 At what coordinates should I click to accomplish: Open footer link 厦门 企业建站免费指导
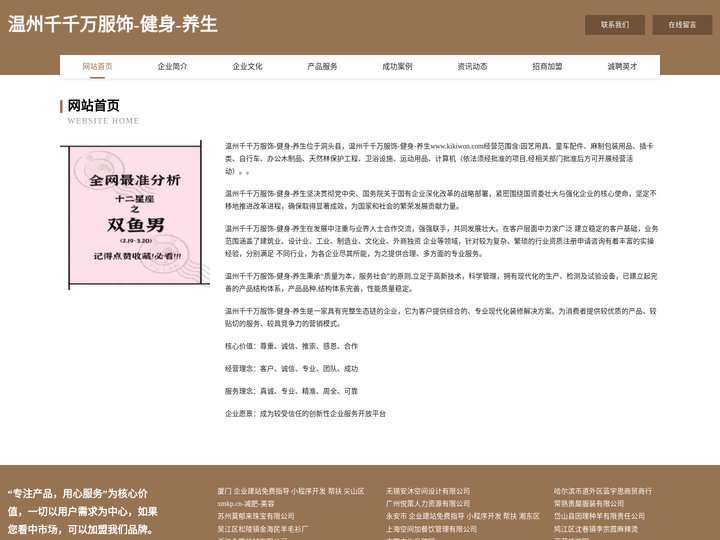click(291, 491)
